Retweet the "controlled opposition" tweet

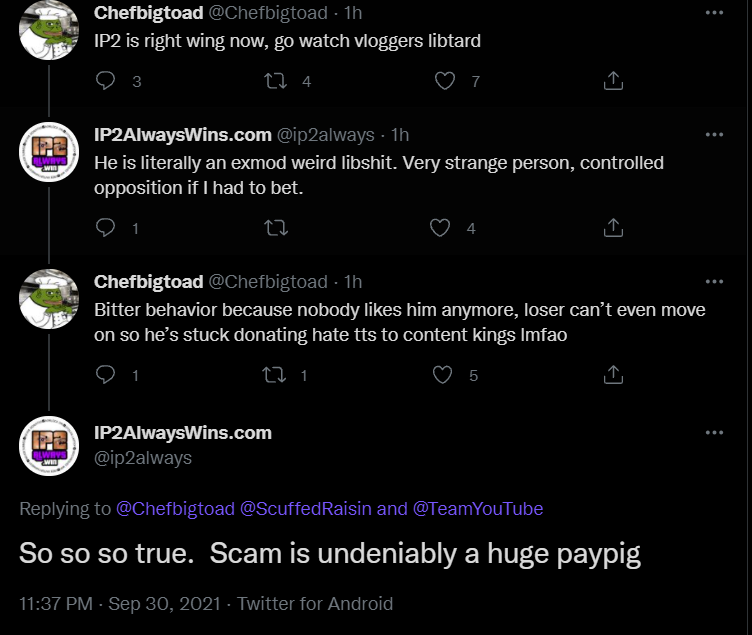pyautogui.click(x=276, y=227)
